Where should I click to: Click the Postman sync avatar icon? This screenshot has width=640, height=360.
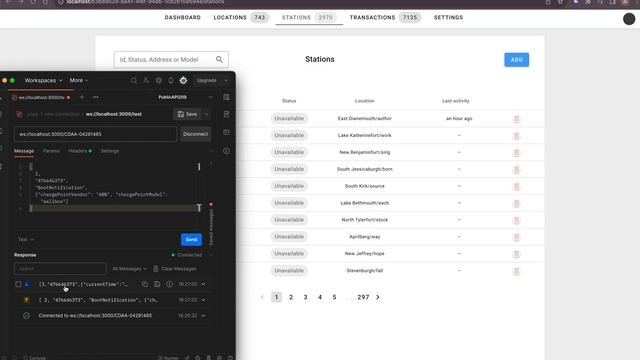(x=183, y=80)
